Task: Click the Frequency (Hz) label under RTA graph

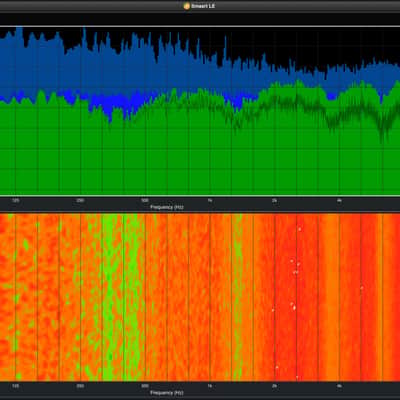Action: click(x=167, y=207)
